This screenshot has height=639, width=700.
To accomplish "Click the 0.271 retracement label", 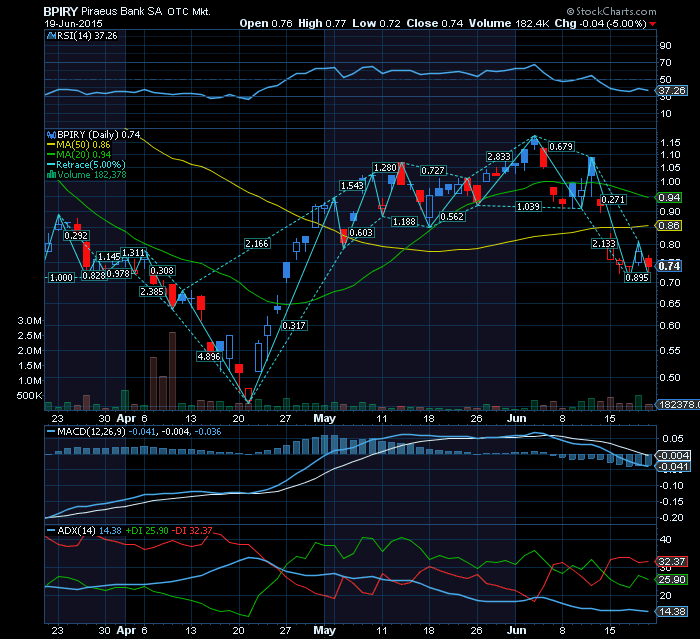I will click(x=613, y=199).
